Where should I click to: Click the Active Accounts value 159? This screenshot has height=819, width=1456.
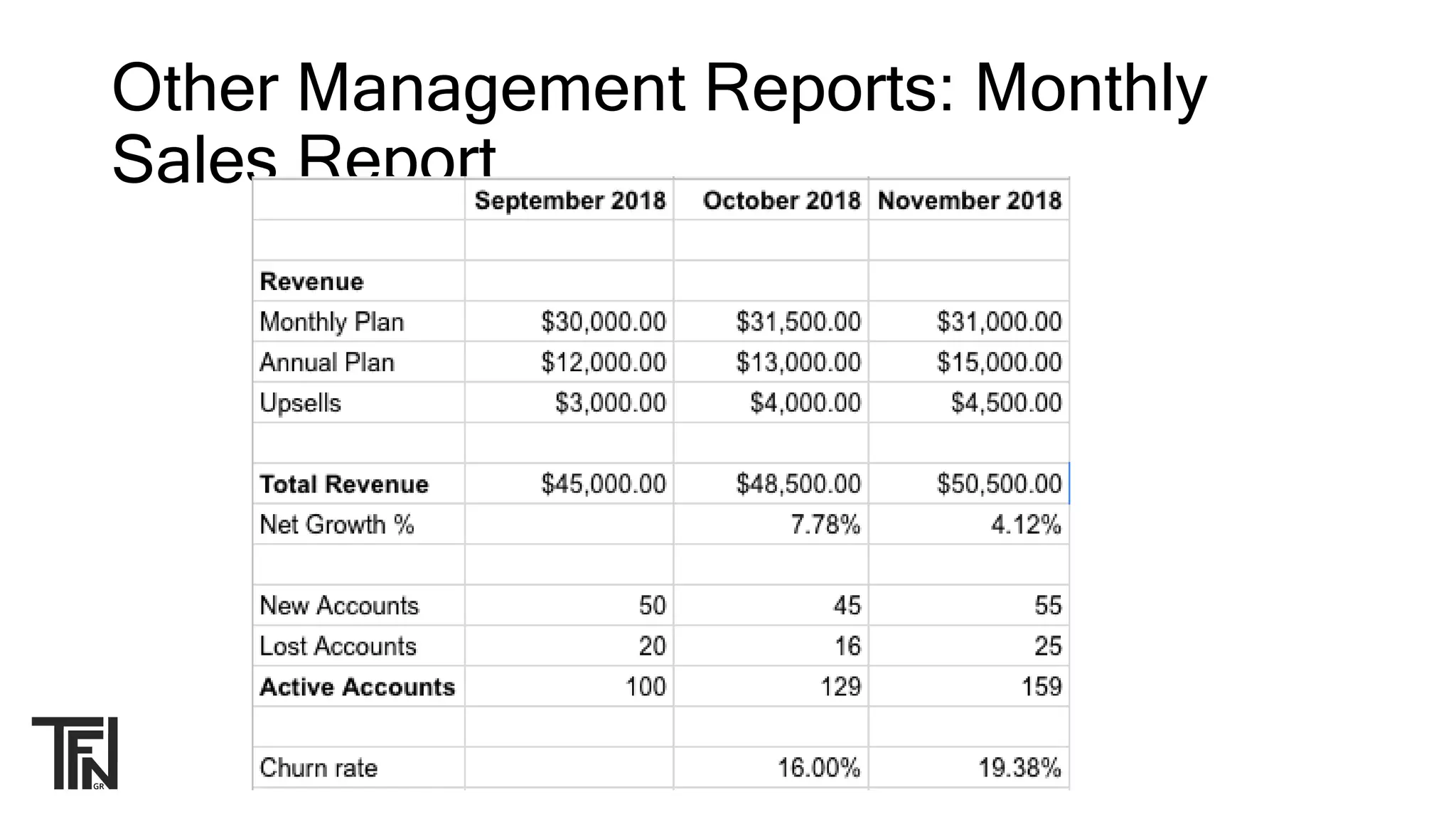click(1042, 687)
